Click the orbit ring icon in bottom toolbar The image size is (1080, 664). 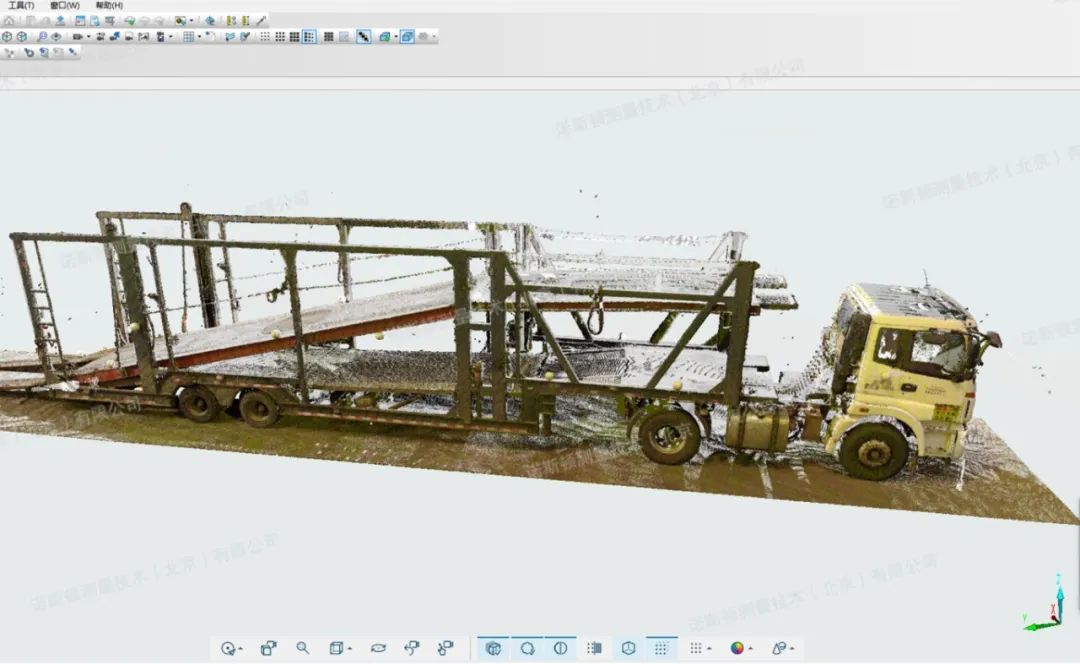point(378,648)
